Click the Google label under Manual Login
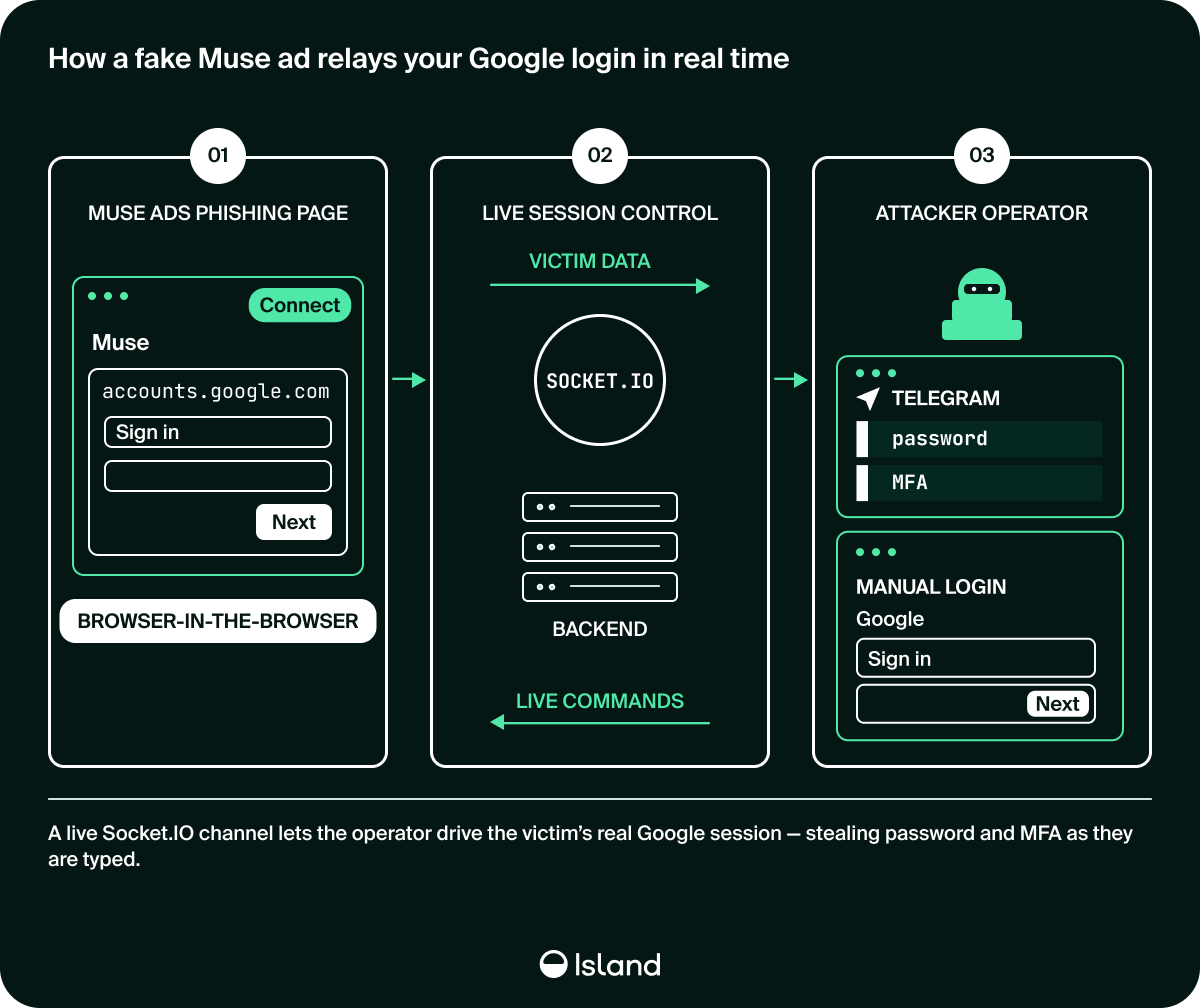This screenshot has height=1008, width=1200. tap(890, 619)
